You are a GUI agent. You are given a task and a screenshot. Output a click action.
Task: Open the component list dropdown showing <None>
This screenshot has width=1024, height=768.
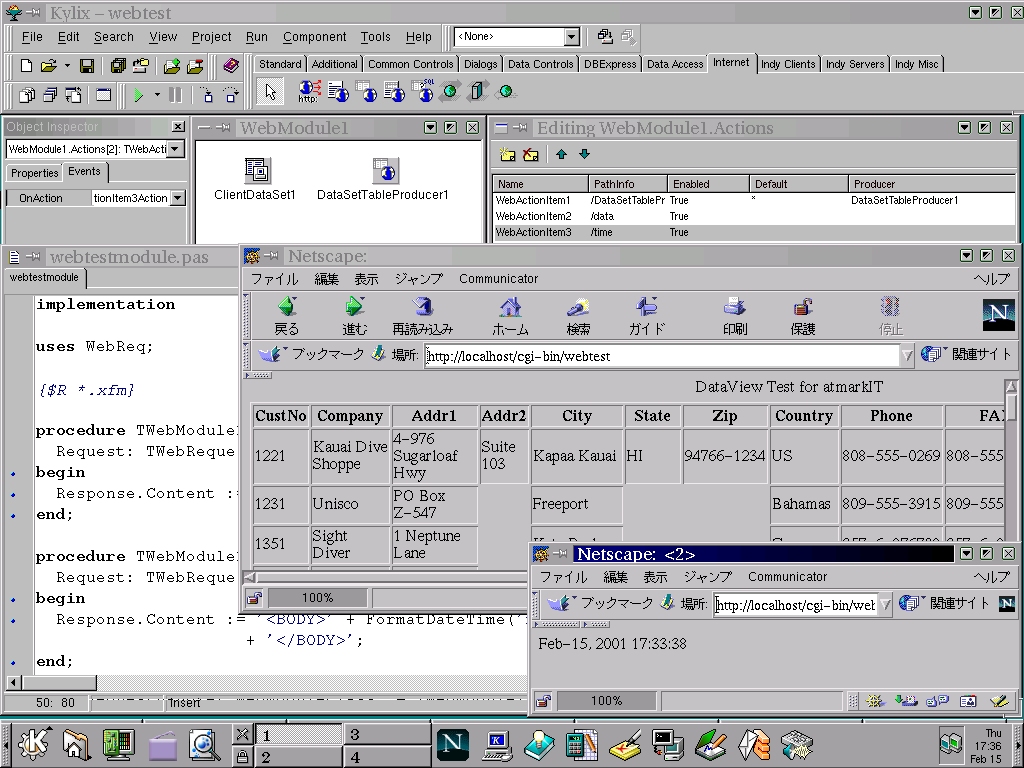pyautogui.click(x=571, y=37)
